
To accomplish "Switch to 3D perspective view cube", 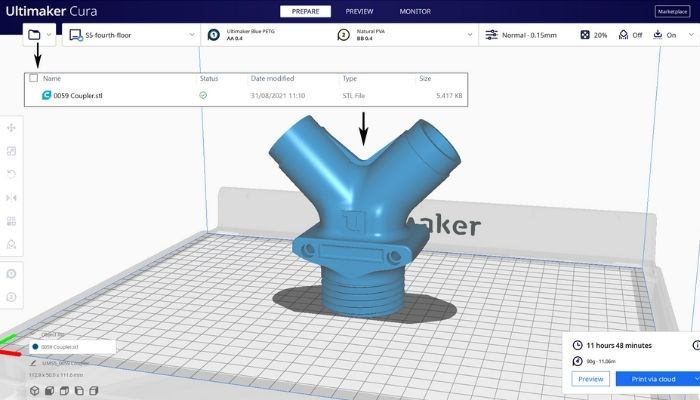I will tap(34, 391).
